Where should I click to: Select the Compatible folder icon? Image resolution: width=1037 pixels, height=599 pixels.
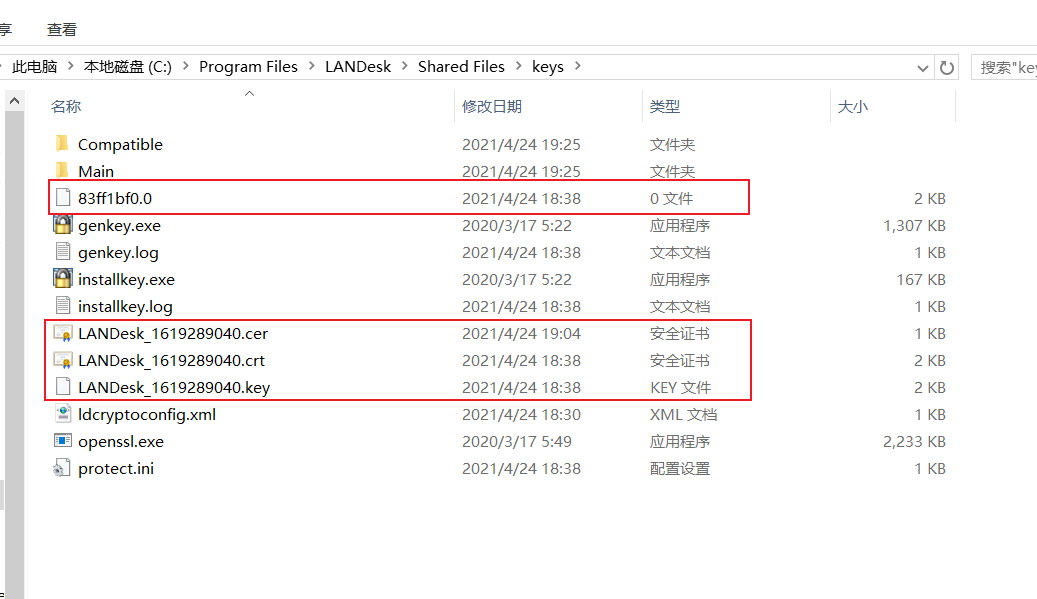[x=62, y=144]
